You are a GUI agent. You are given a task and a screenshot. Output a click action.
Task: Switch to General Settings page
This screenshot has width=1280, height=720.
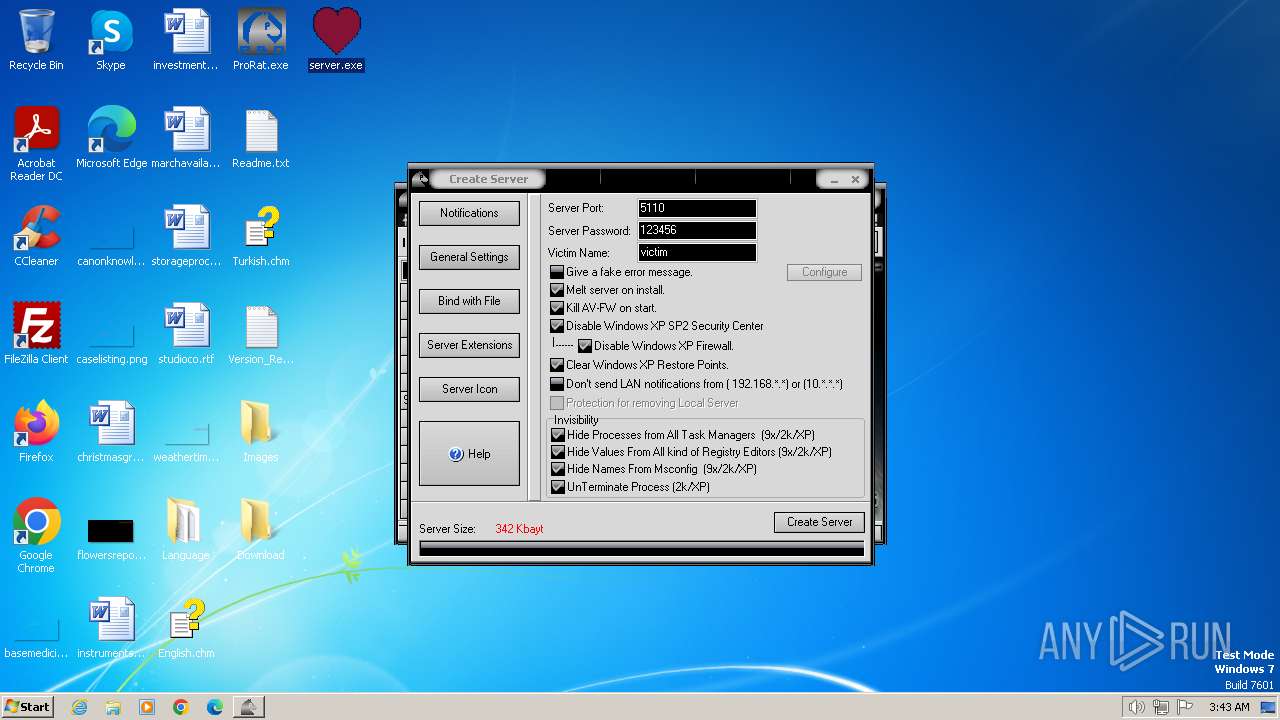[x=469, y=257]
